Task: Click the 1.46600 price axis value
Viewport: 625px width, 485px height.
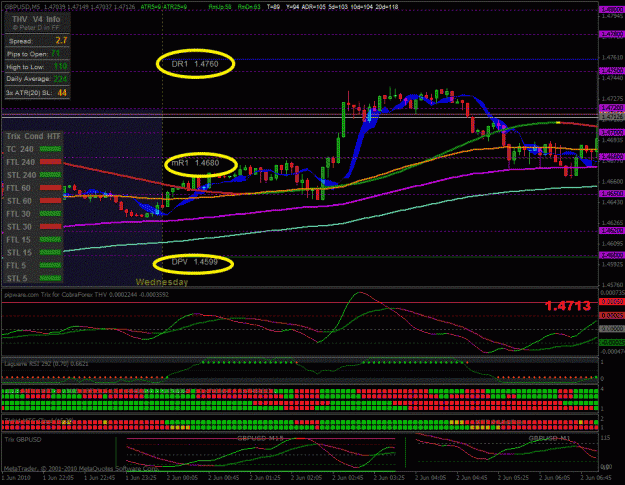Action: tap(612, 181)
